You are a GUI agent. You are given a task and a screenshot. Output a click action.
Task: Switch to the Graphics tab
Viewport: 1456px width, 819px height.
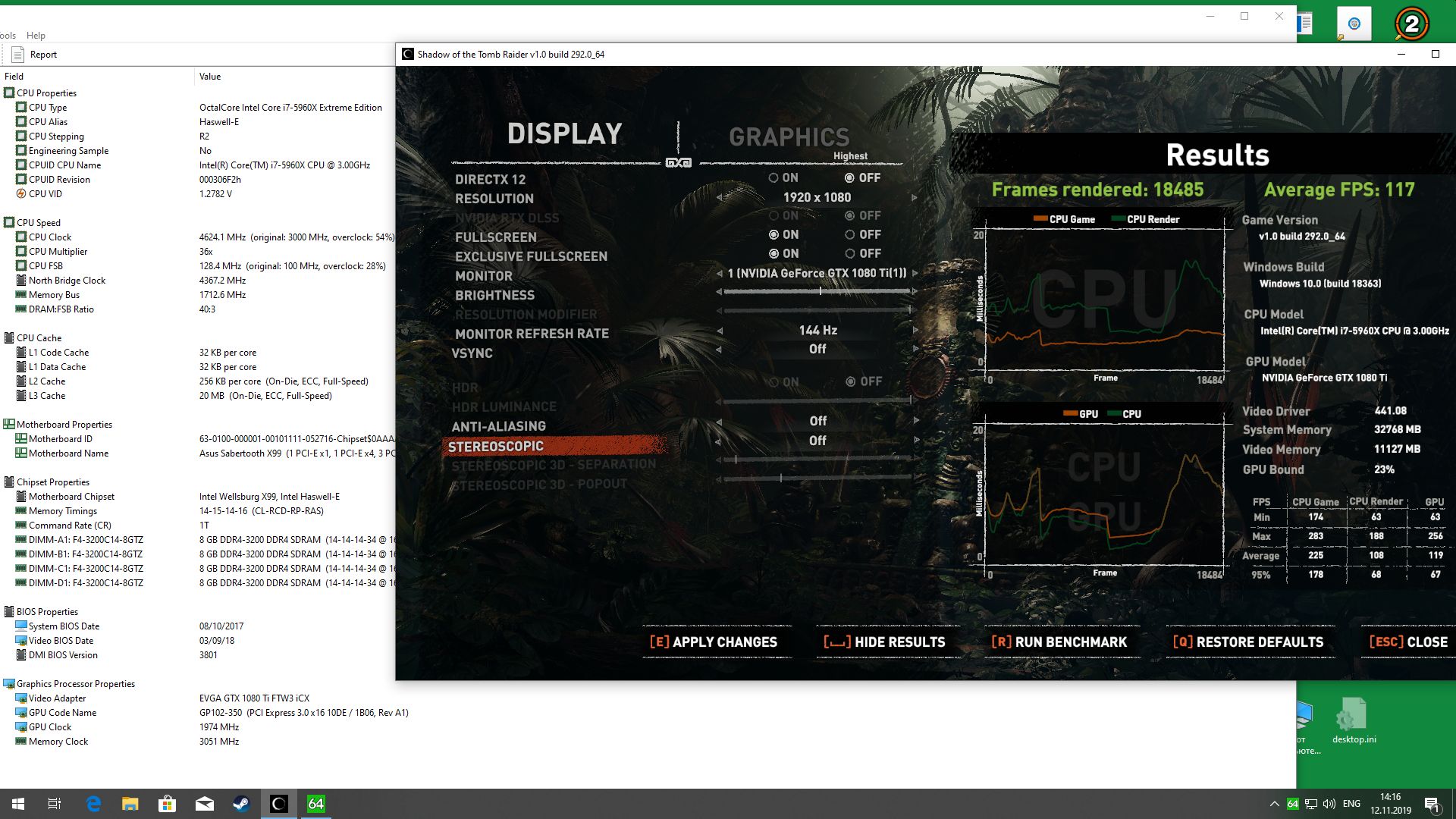(x=789, y=137)
